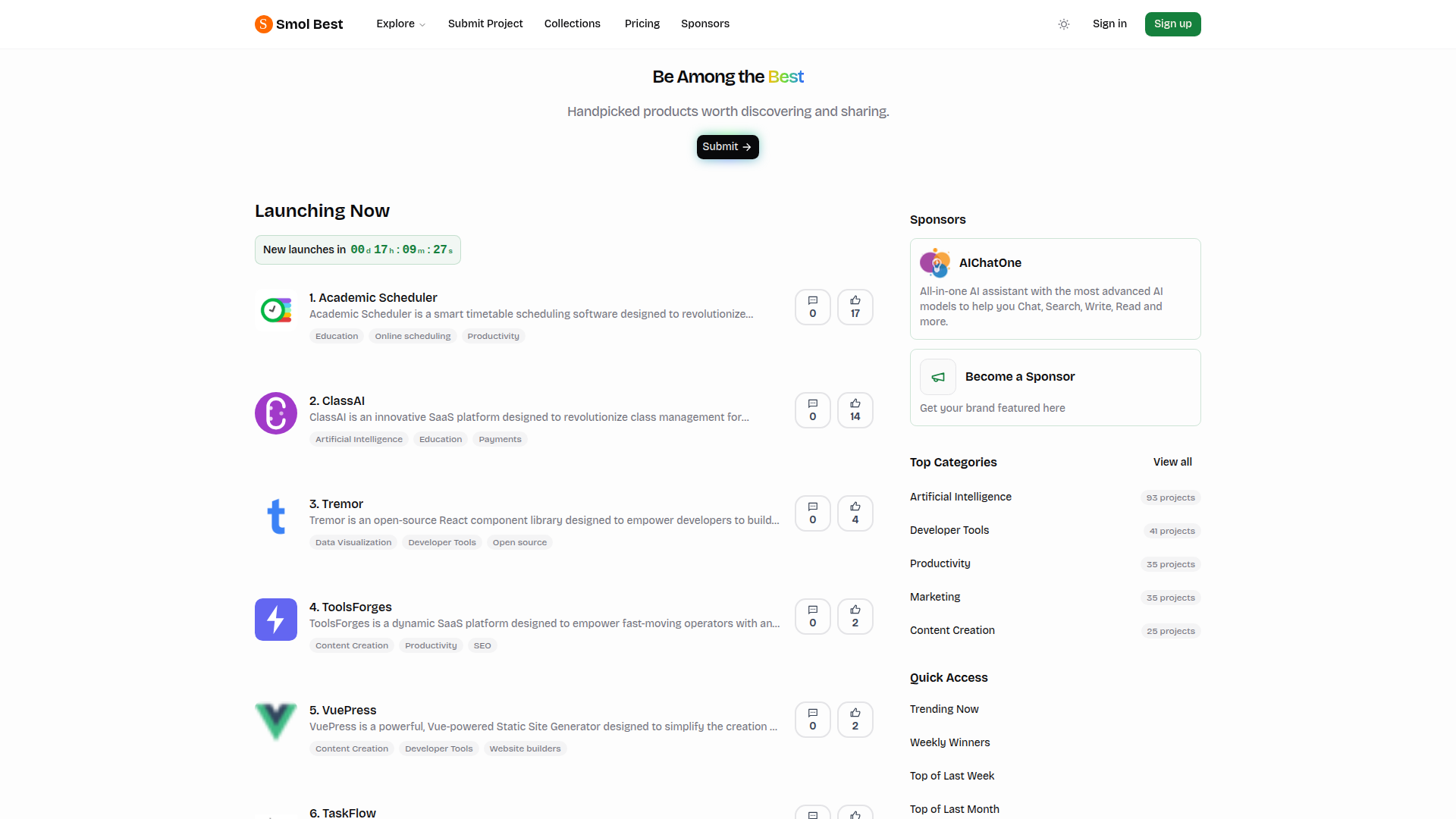Toggle the light/dark theme sun icon
This screenshot has height=819, width=1456.
coord(1064,24)
